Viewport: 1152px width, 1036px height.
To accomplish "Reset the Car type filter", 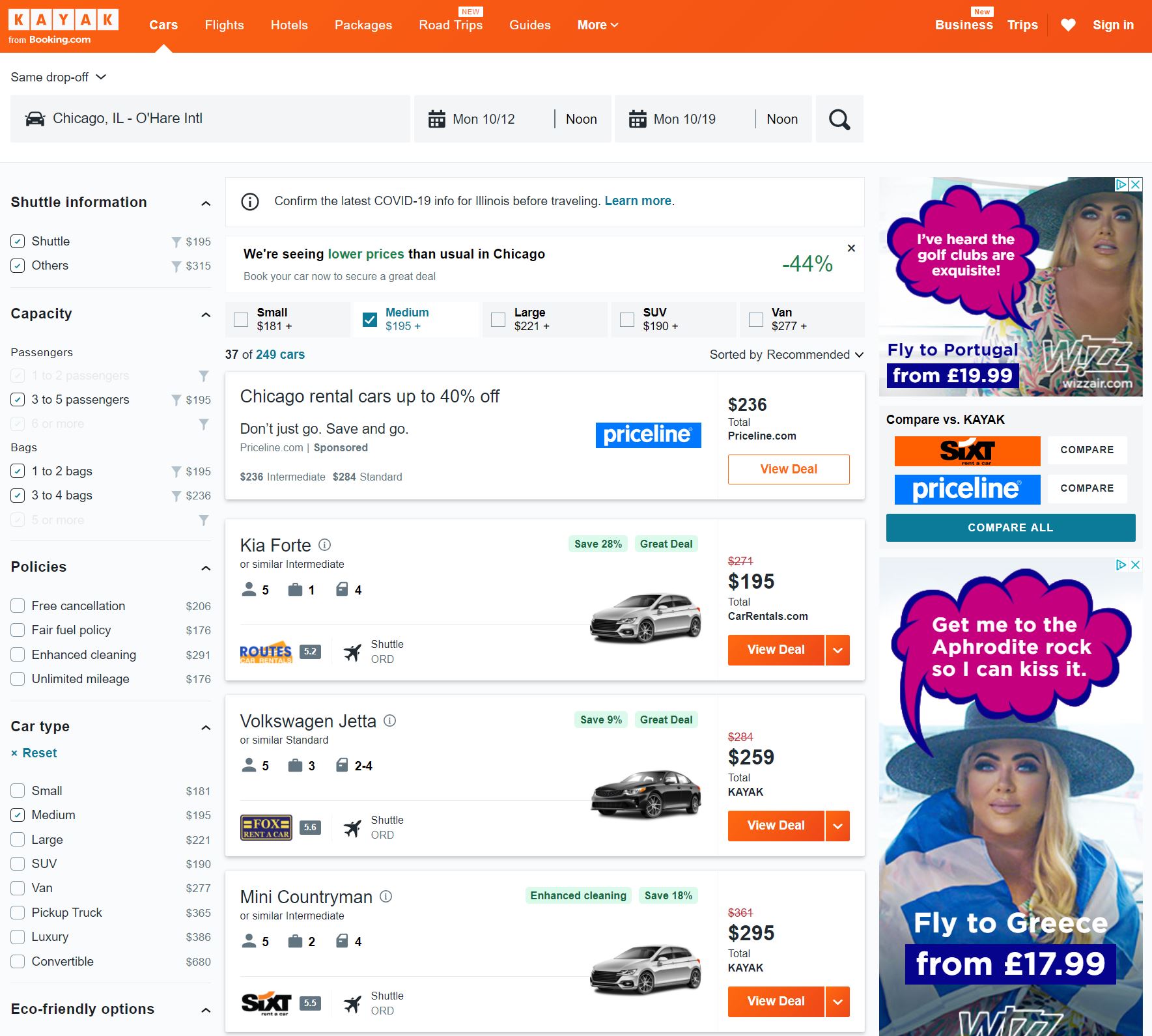I will coord(34,753).
